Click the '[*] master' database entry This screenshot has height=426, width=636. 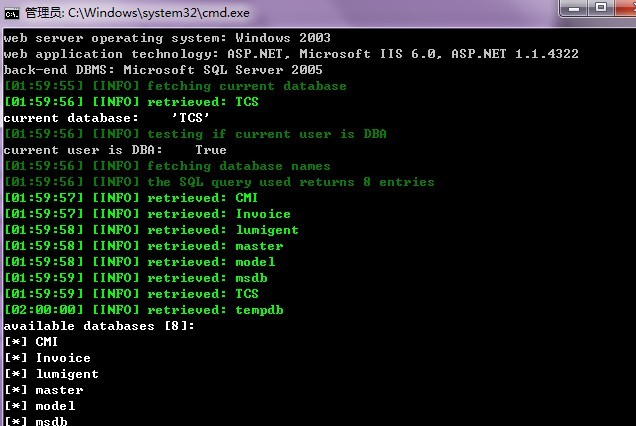tap(43, 390)
